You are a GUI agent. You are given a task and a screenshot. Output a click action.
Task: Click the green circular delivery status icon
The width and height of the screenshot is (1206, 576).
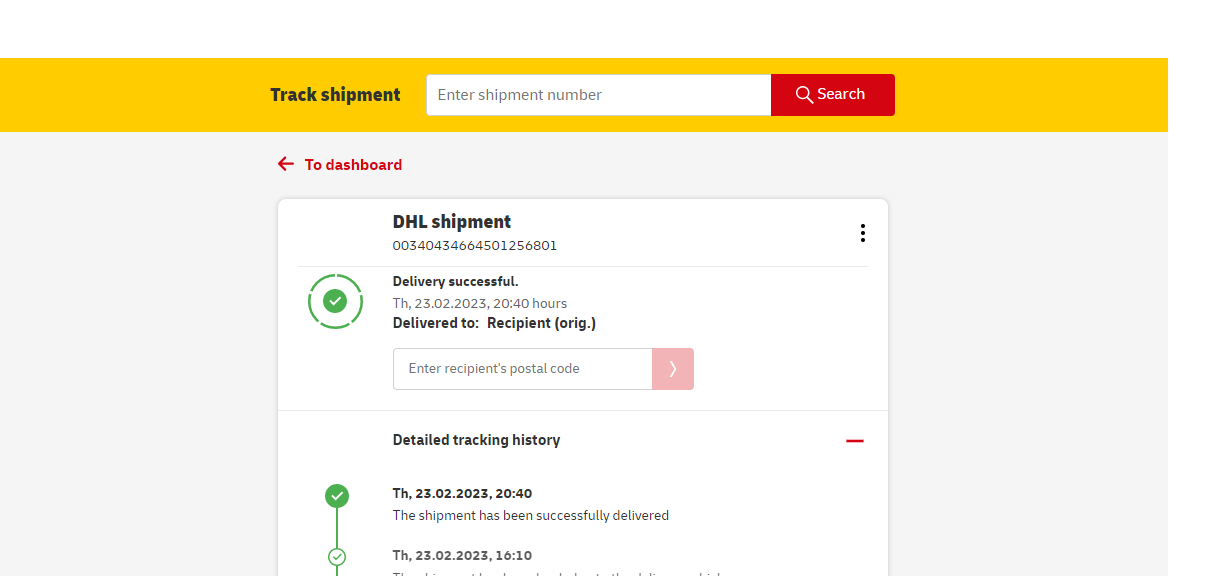[335, 301]
